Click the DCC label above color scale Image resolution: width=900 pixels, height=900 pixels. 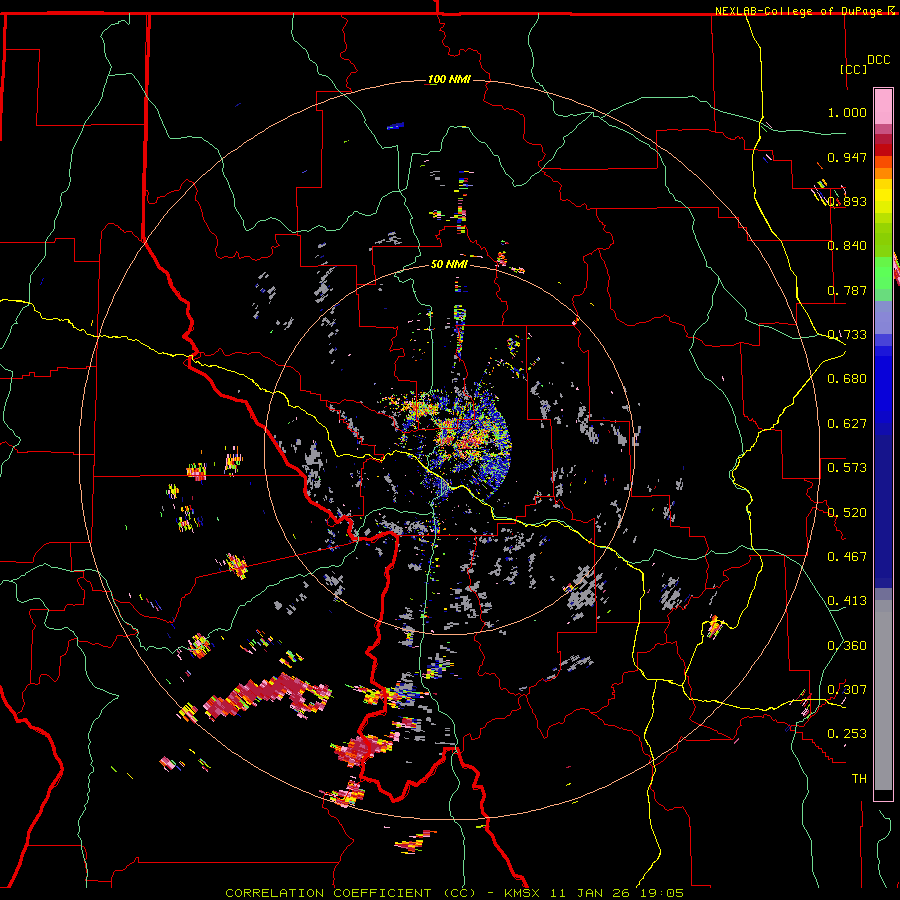(x=878, y=60)
